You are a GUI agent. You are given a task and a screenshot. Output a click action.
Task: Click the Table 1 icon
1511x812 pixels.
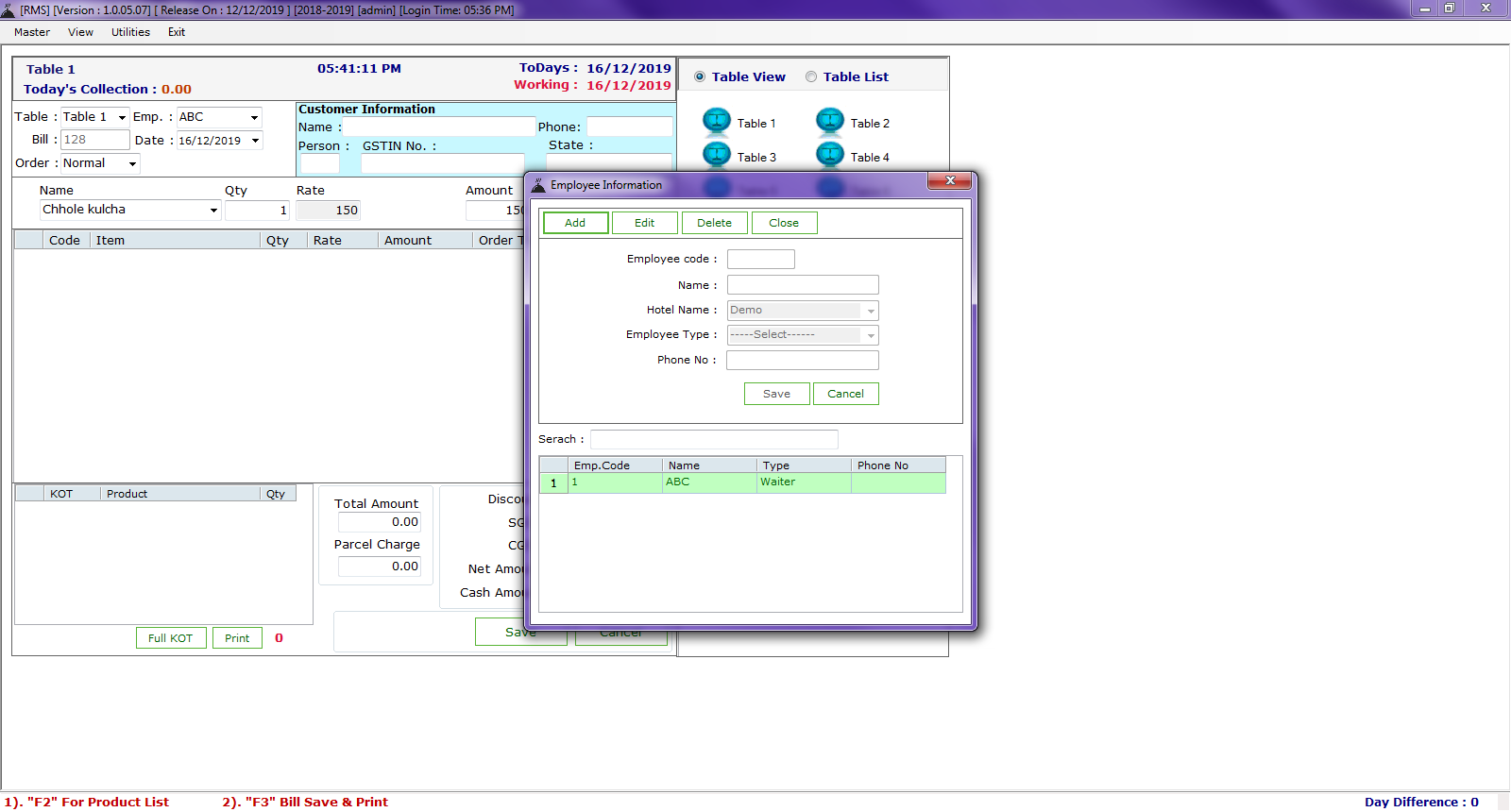tap(717, 122)
